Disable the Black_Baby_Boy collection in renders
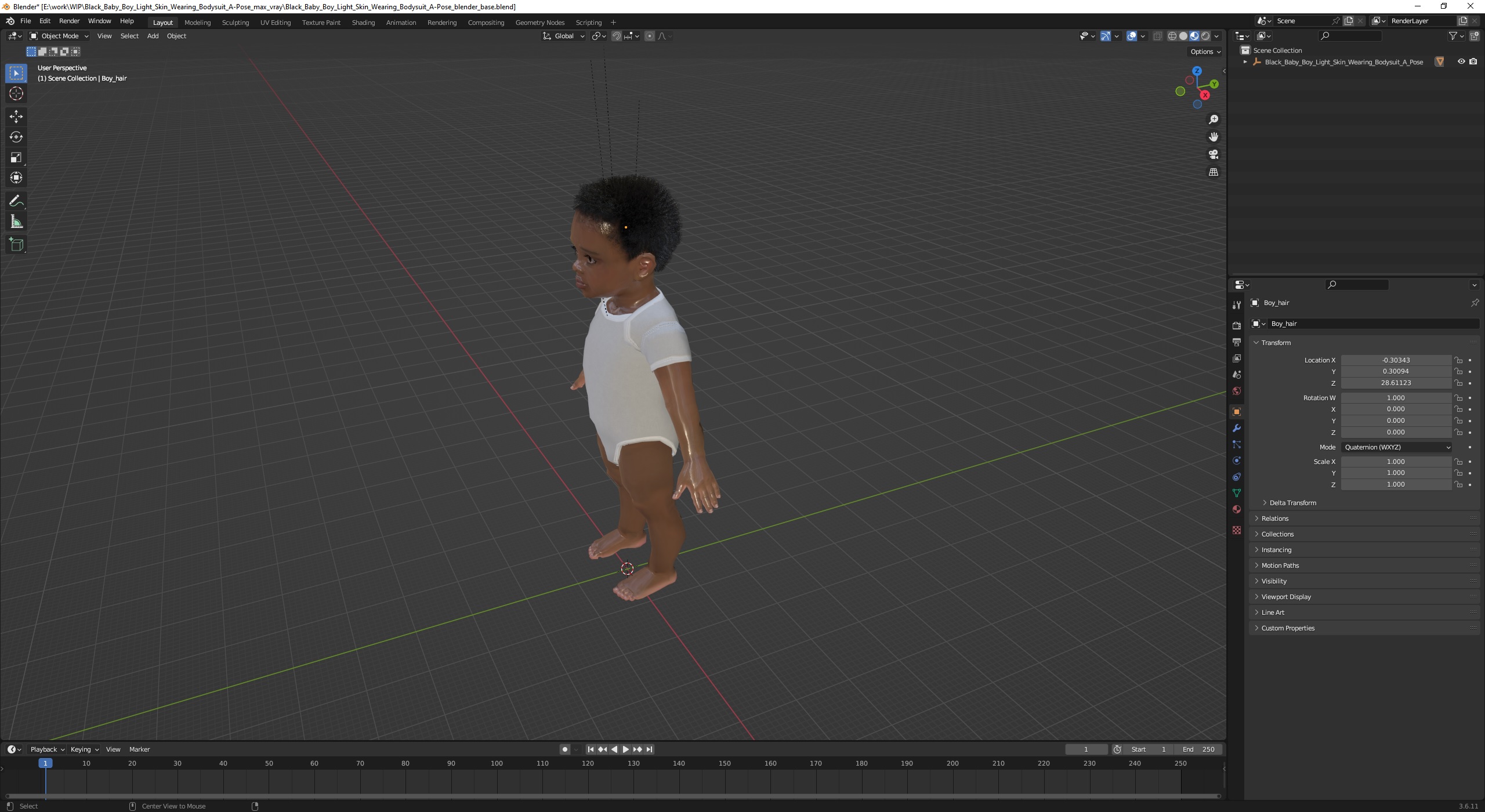Viewport: 1485px width, 812px height. pos(1473,61)
